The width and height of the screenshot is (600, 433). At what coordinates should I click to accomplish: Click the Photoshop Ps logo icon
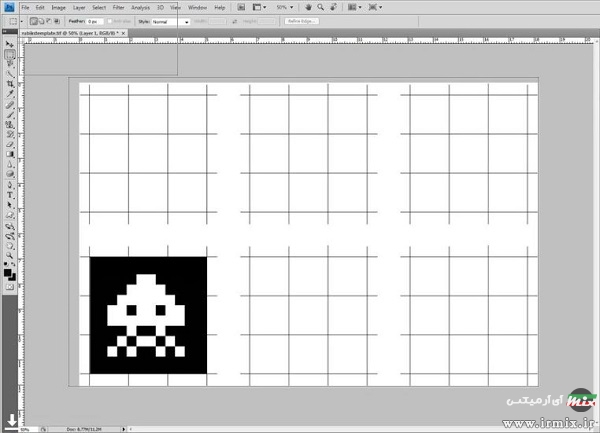(x=9, y=7)
